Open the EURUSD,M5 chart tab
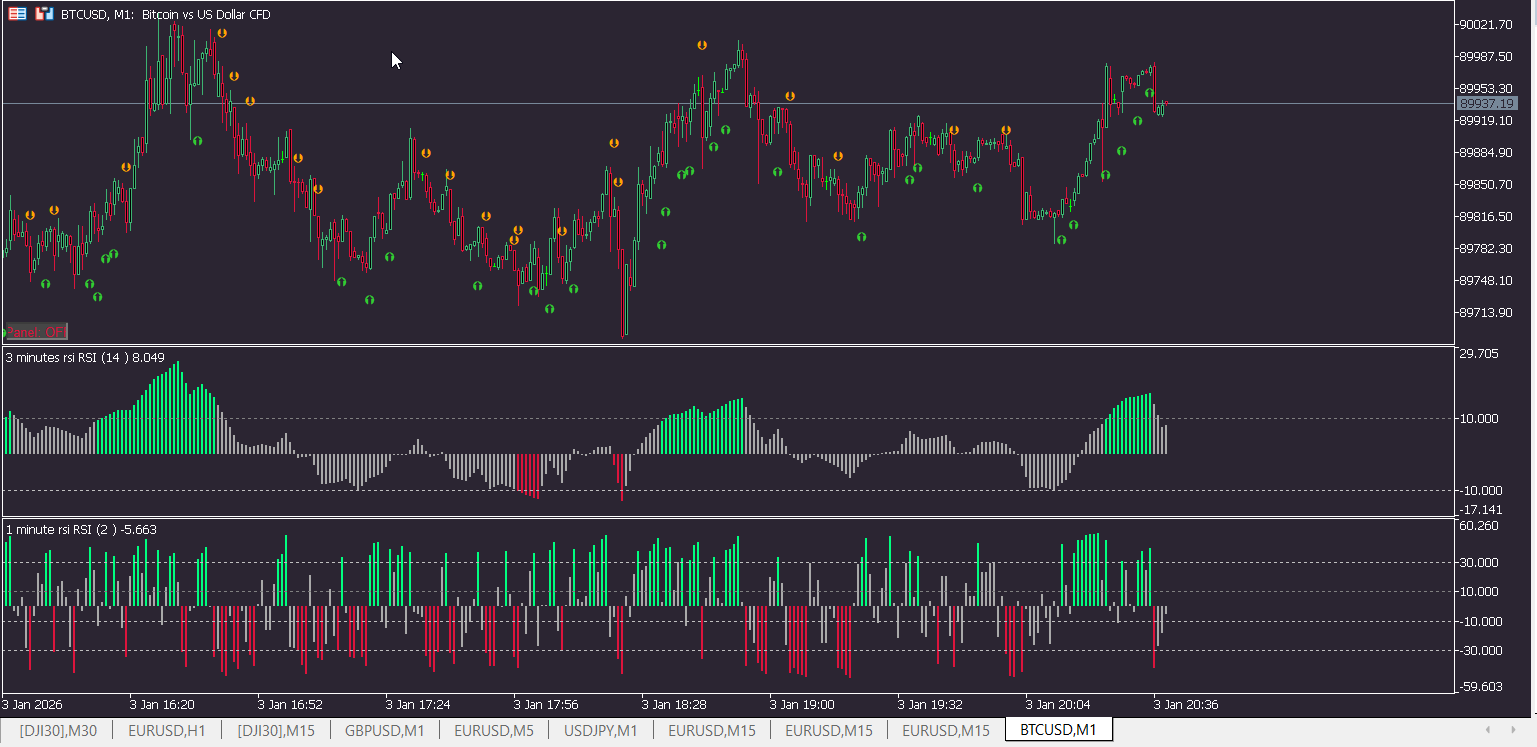 (x=494, y=730)
